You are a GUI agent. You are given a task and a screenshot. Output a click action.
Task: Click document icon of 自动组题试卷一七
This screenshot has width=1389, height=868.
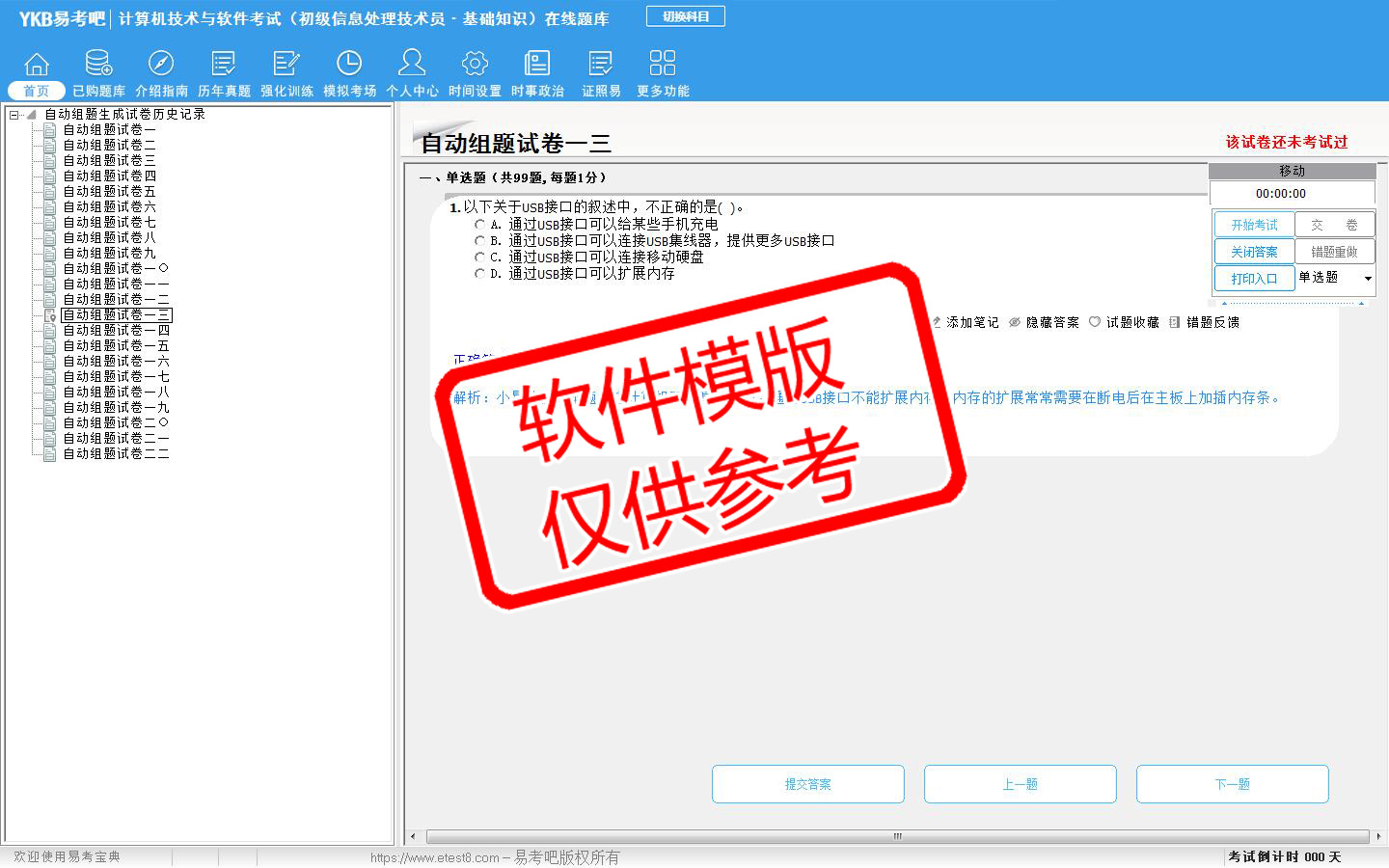(50, 376)
